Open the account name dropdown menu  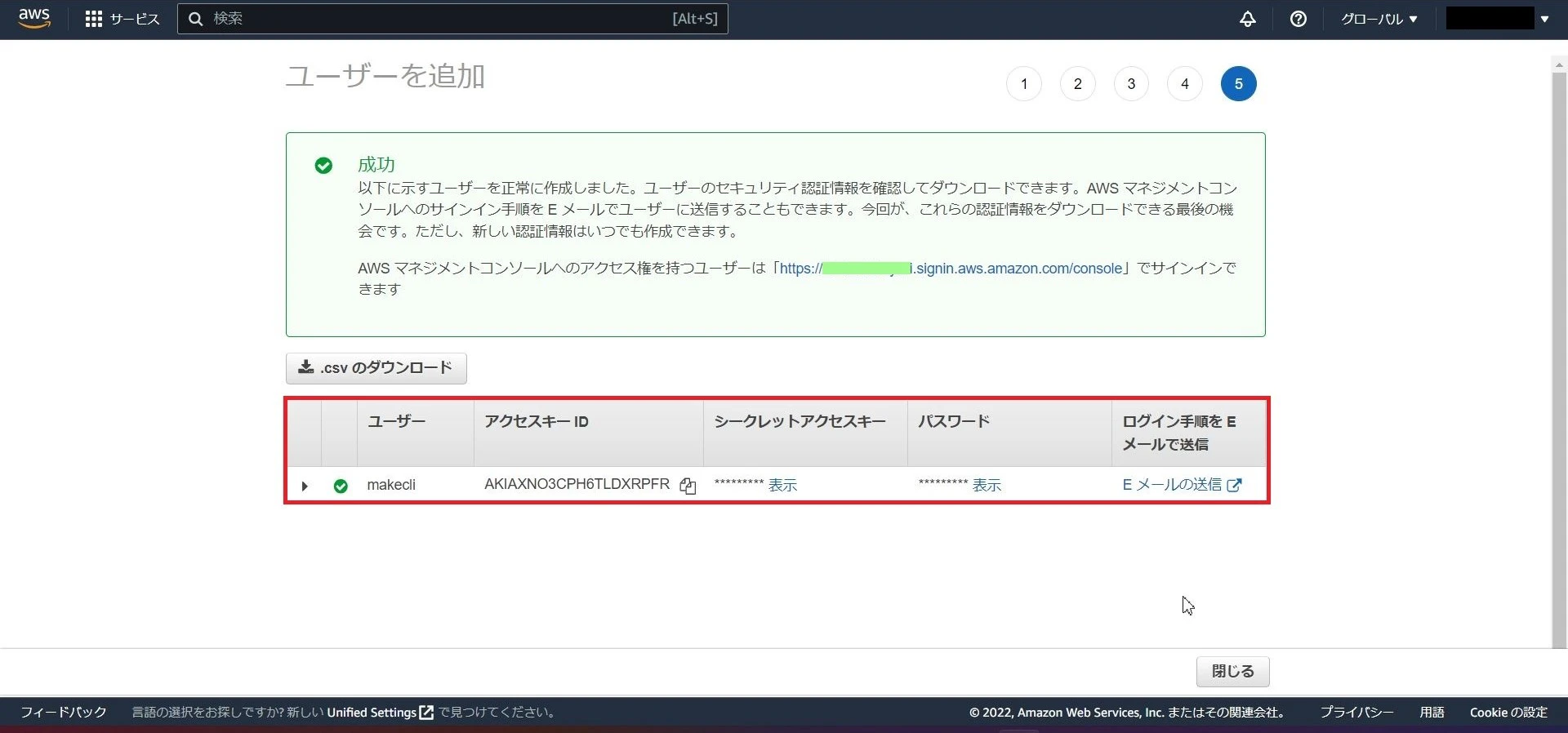(x=1499, y=19)
